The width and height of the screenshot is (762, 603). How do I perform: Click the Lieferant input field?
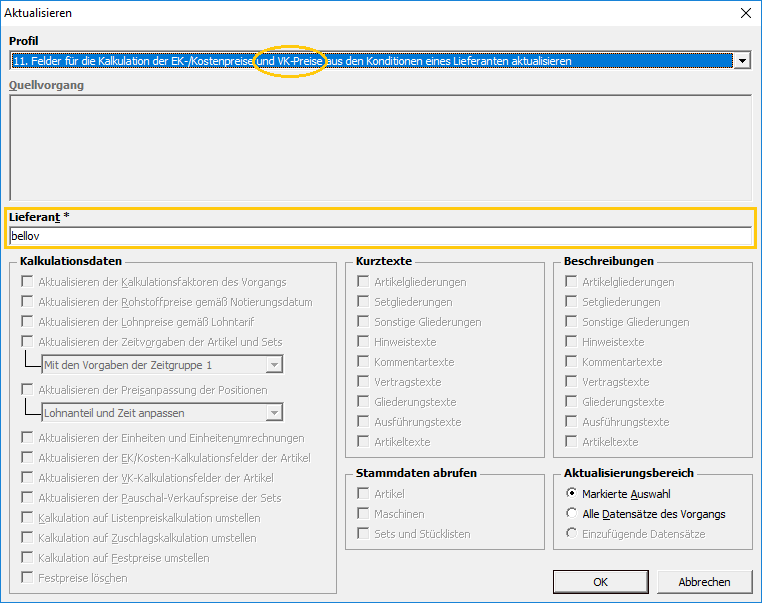[x=380, y=236]
